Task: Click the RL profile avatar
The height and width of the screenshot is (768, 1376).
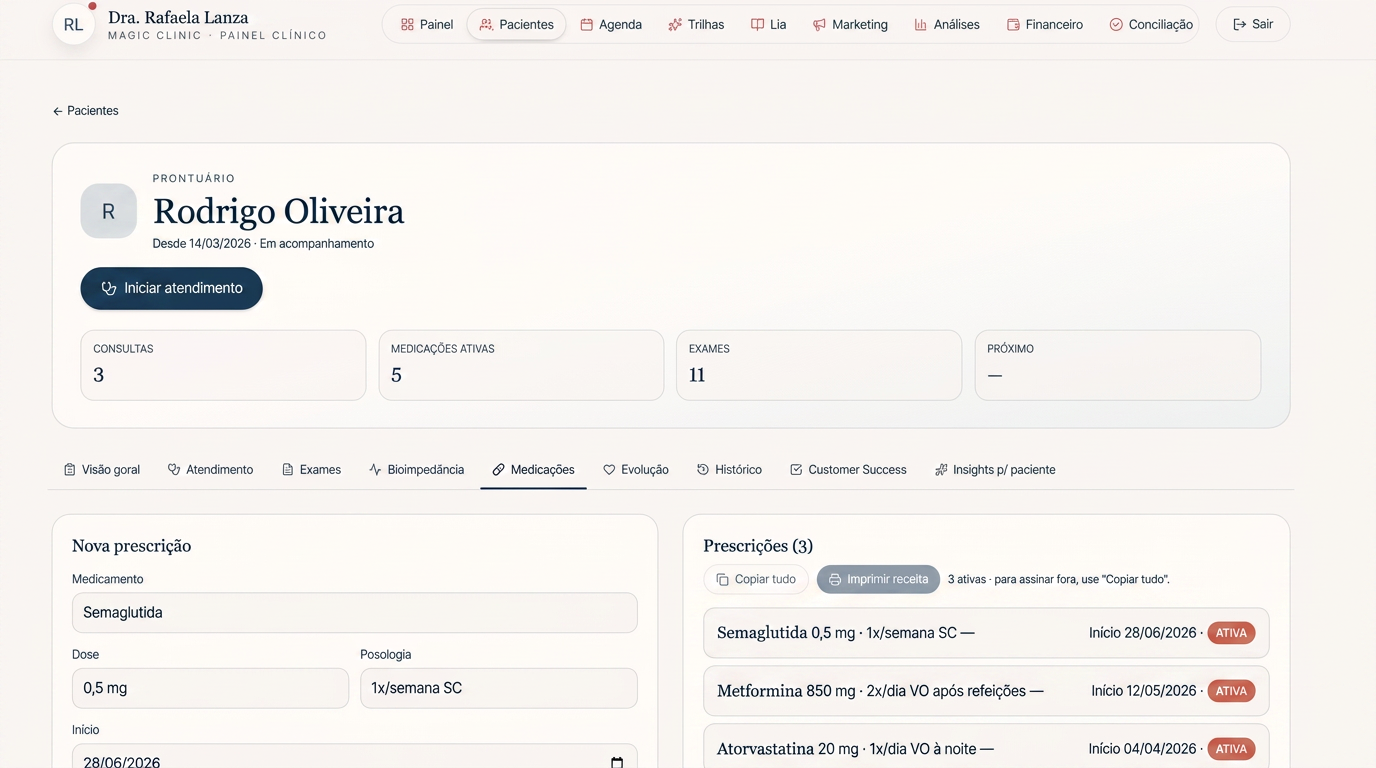Action: click(x=73, y=25)
